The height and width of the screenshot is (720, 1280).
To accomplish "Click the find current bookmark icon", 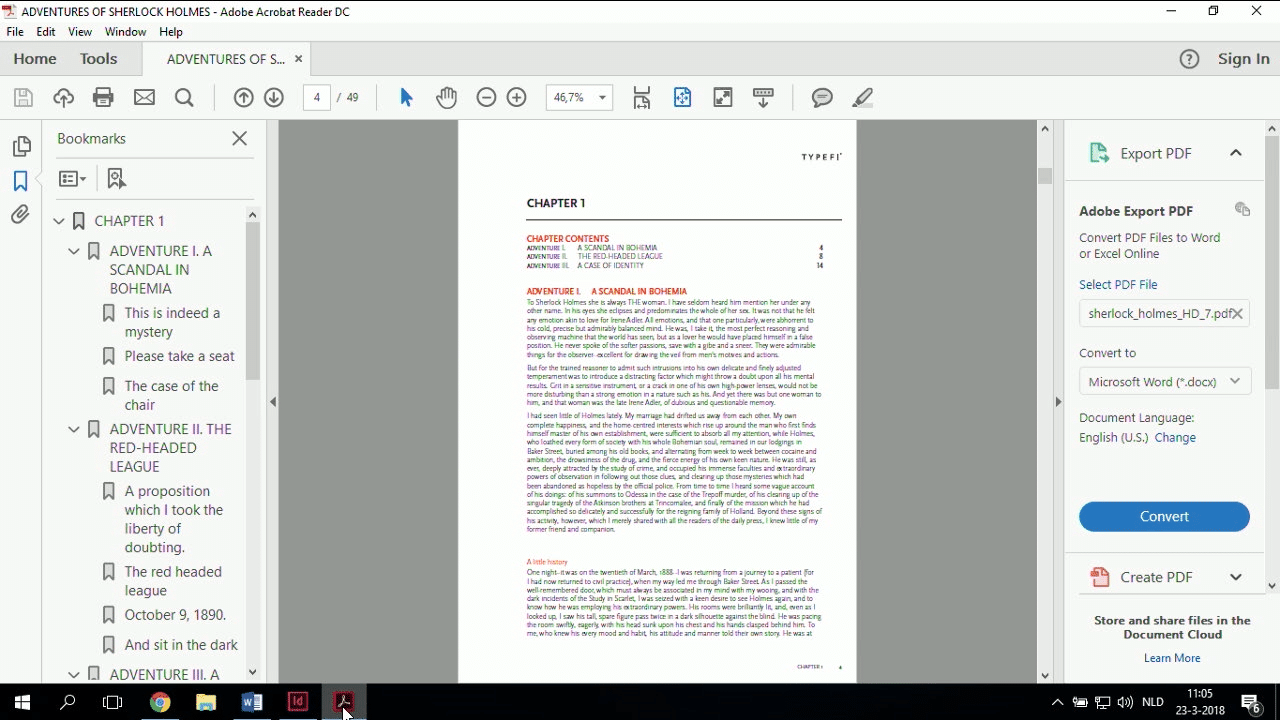I will point(116,178).
